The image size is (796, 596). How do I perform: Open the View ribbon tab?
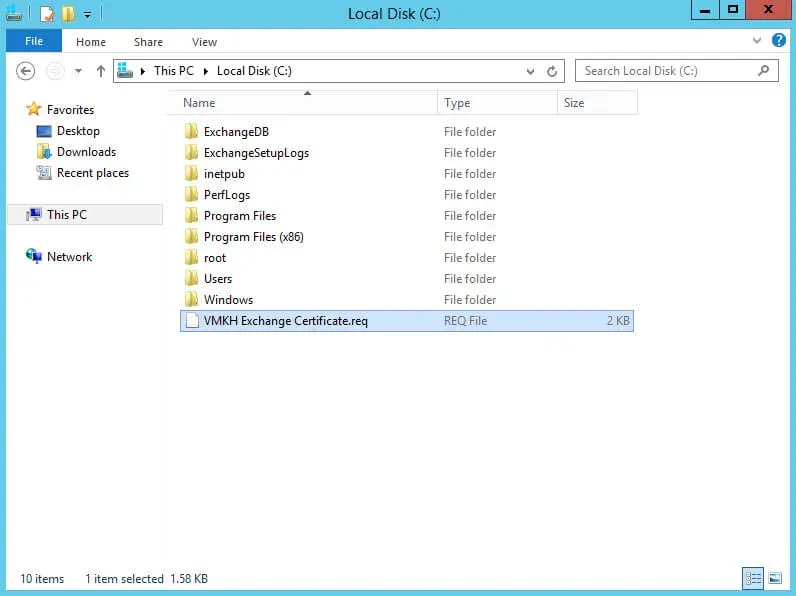[204, 42]
